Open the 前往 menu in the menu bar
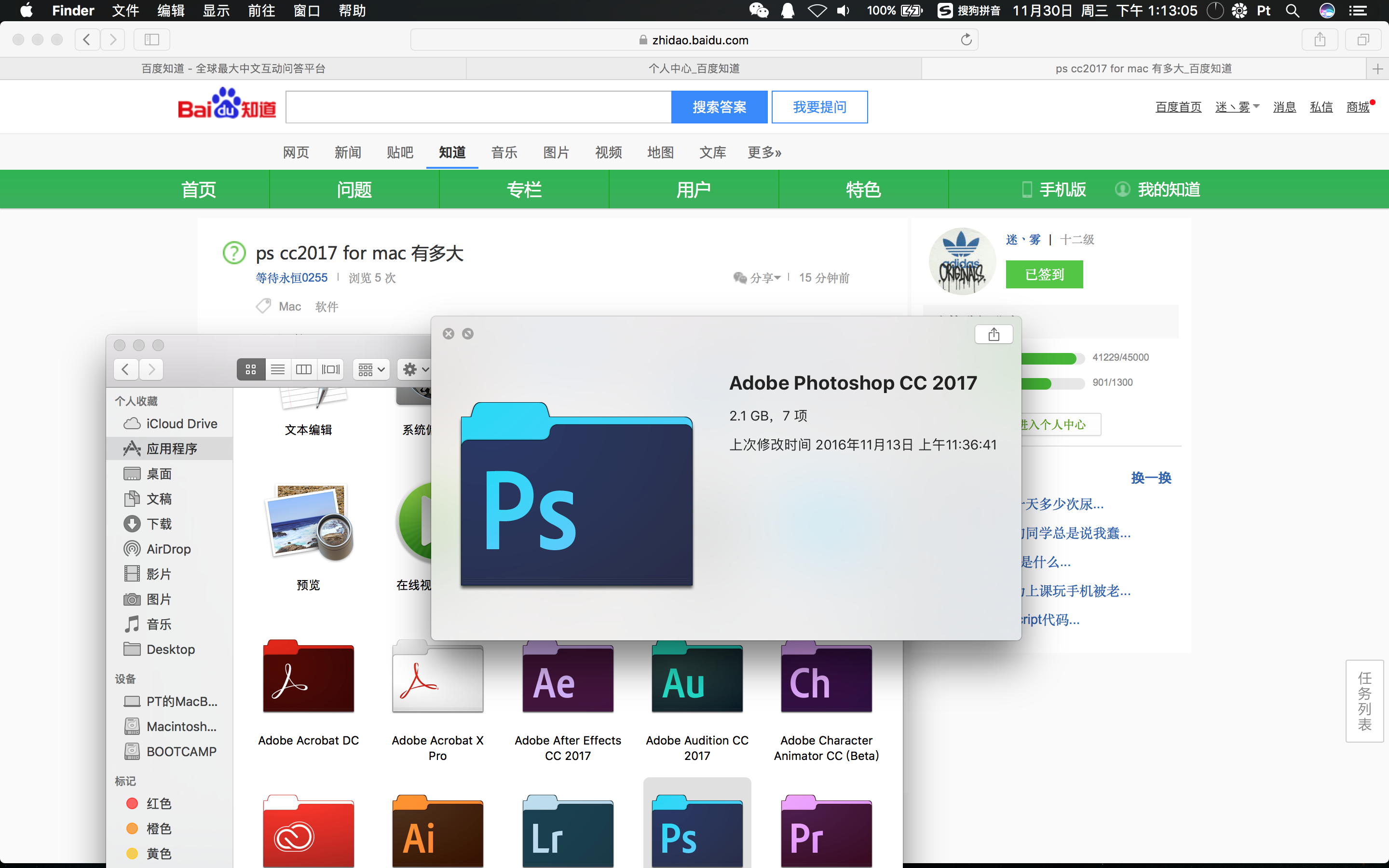Viewport: 1389px width, 868px height. tap(261, 10)
